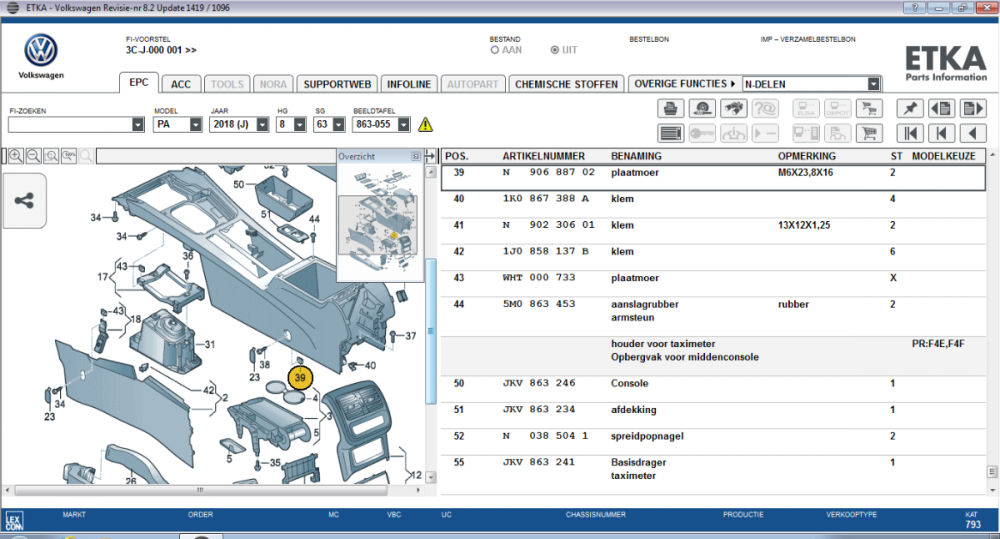1000x539 pixels.
Task: Expand the OVERIGE FUNCTIES menu
Action: coord(684,84)
